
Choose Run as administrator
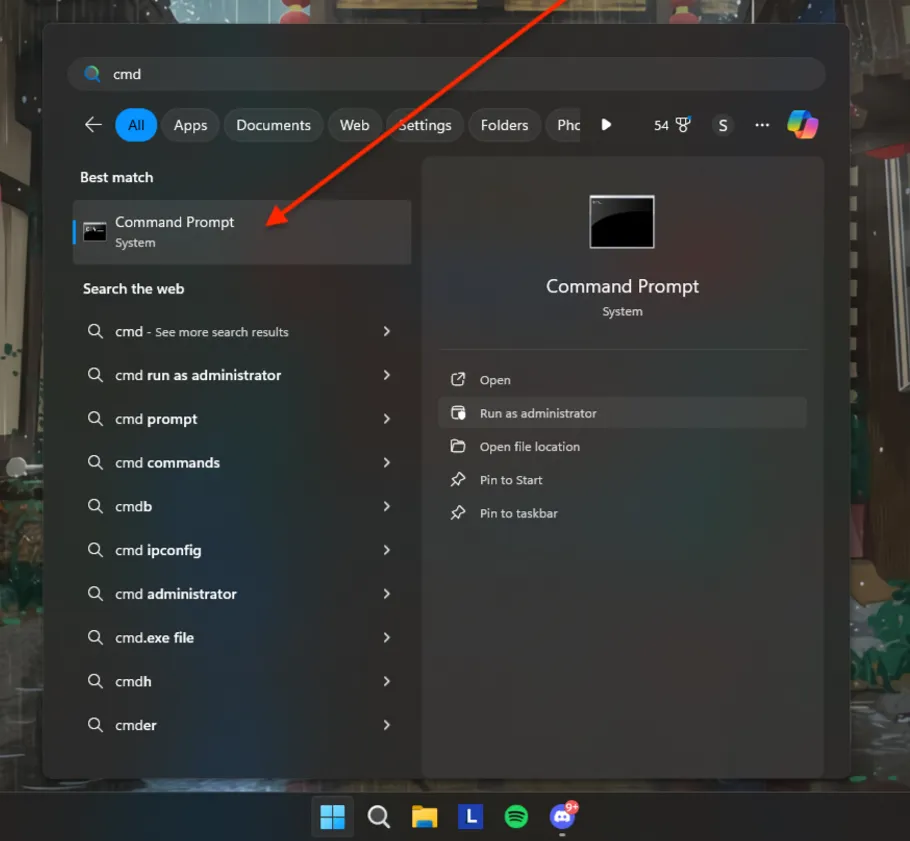pyautogui.click(x=622, y=413)
